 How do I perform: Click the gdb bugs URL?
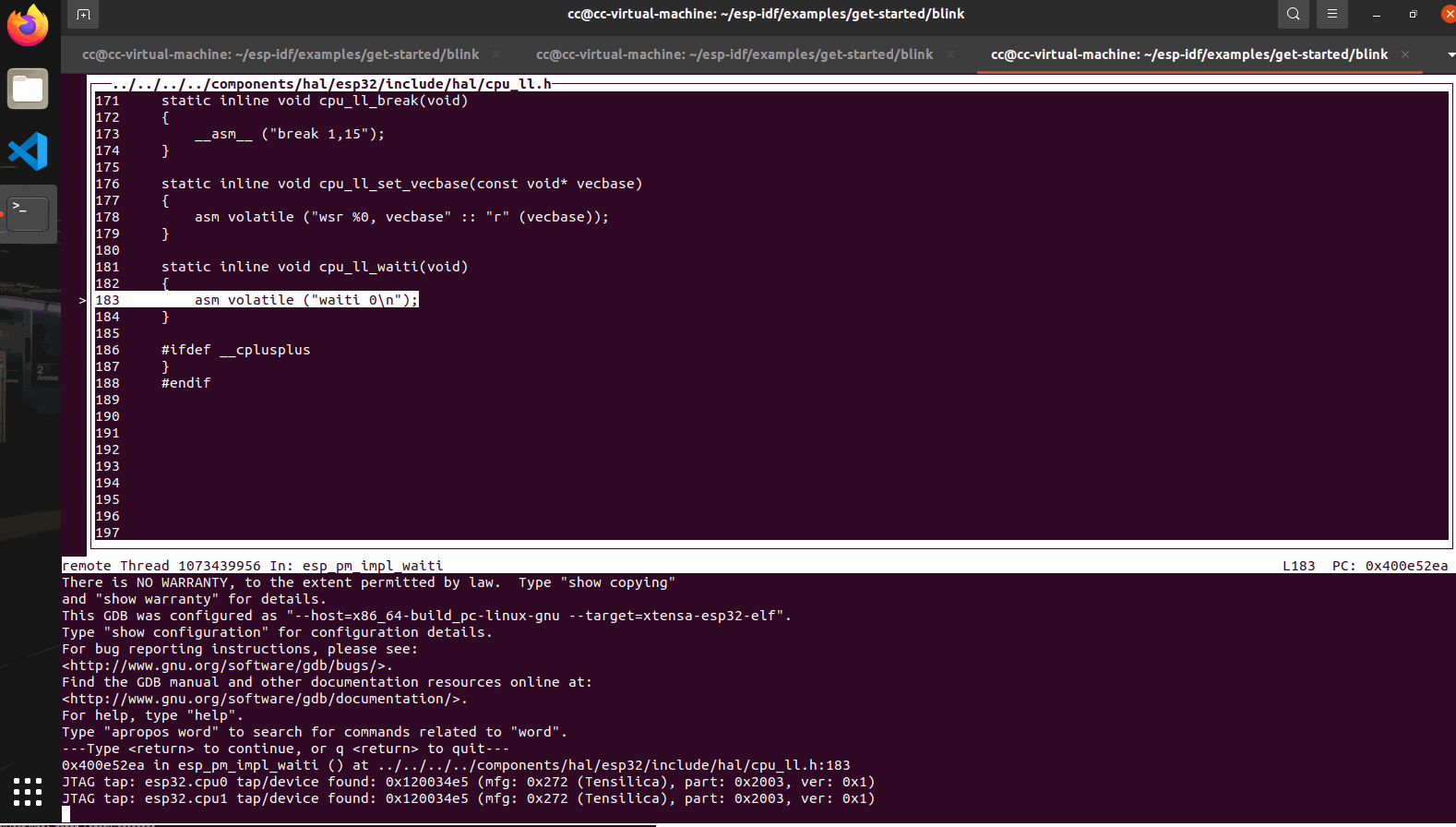coord(227,665)
